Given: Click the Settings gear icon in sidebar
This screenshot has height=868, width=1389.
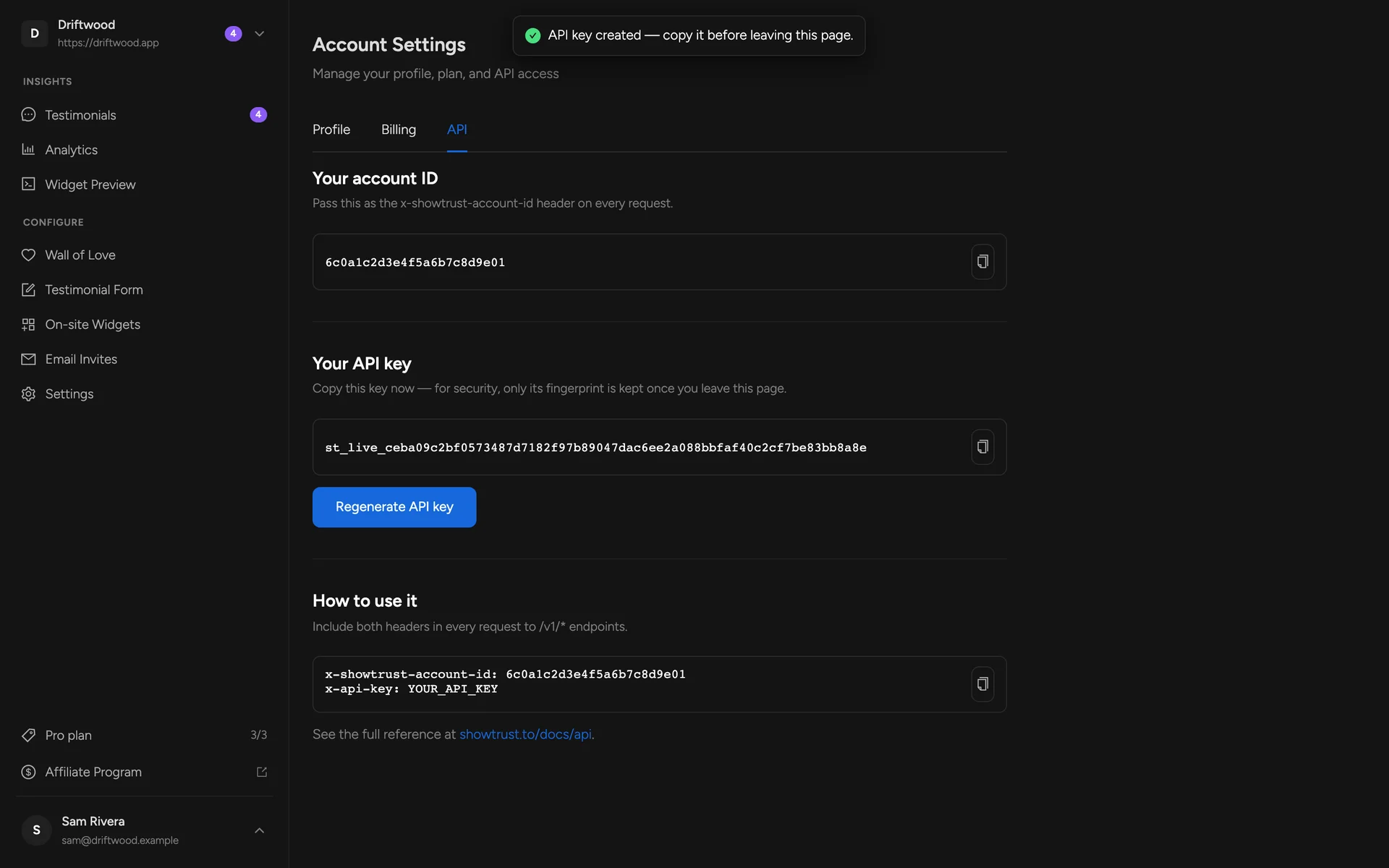Looking at the screenshot, I should [x=28, y=393].
